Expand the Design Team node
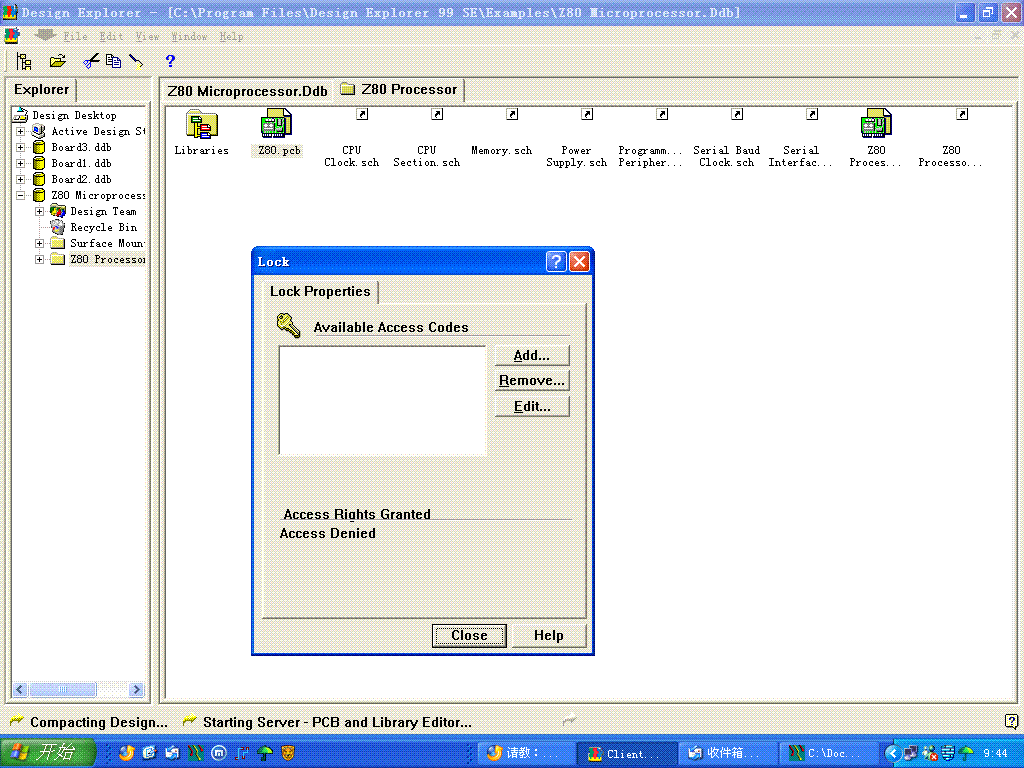The width and height of the screenshot is (1024, 768). coord(39,212)
